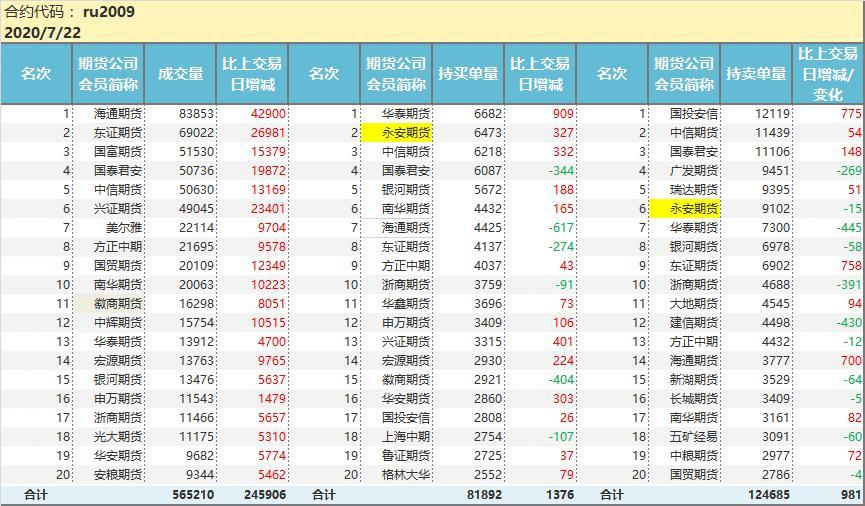865x506 pixels.
Task: Select long position value 6682
Action: click(x=488, y=114)
